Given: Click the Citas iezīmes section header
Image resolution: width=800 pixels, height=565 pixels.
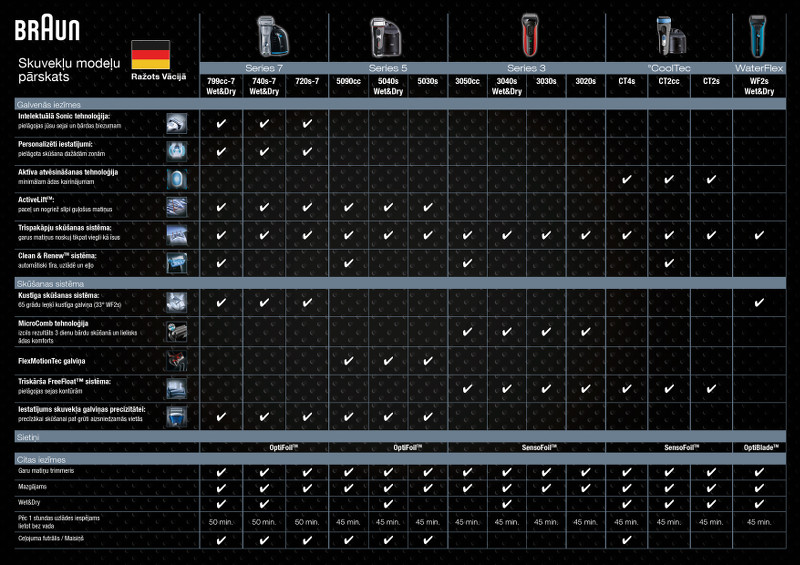Looking at the screenshot, I should tap(400, 459).
